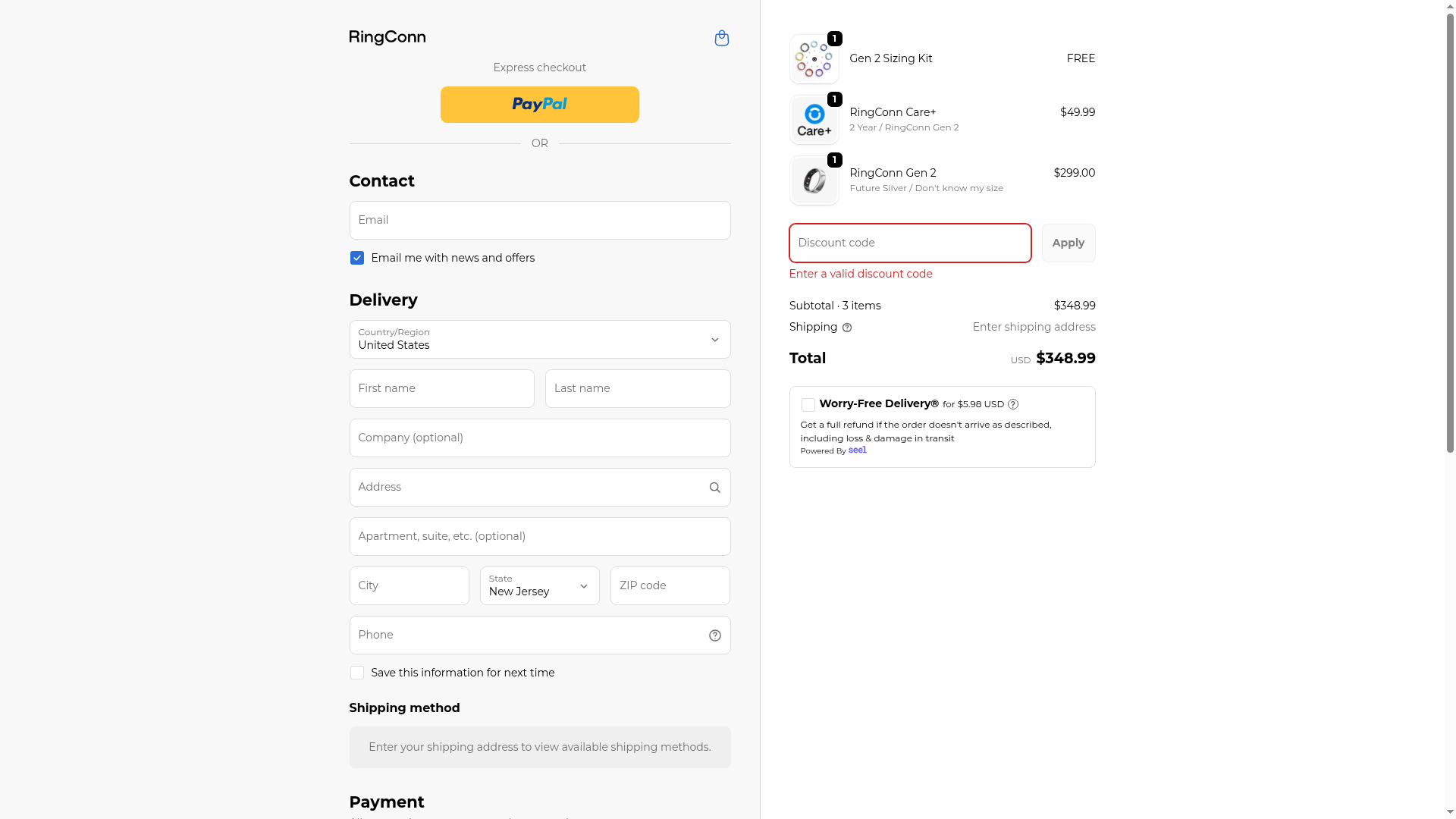Screen dimensions: 1456x819
Task: Click the Worry-Free Delivery info icon
Action: coord(1013,404)
